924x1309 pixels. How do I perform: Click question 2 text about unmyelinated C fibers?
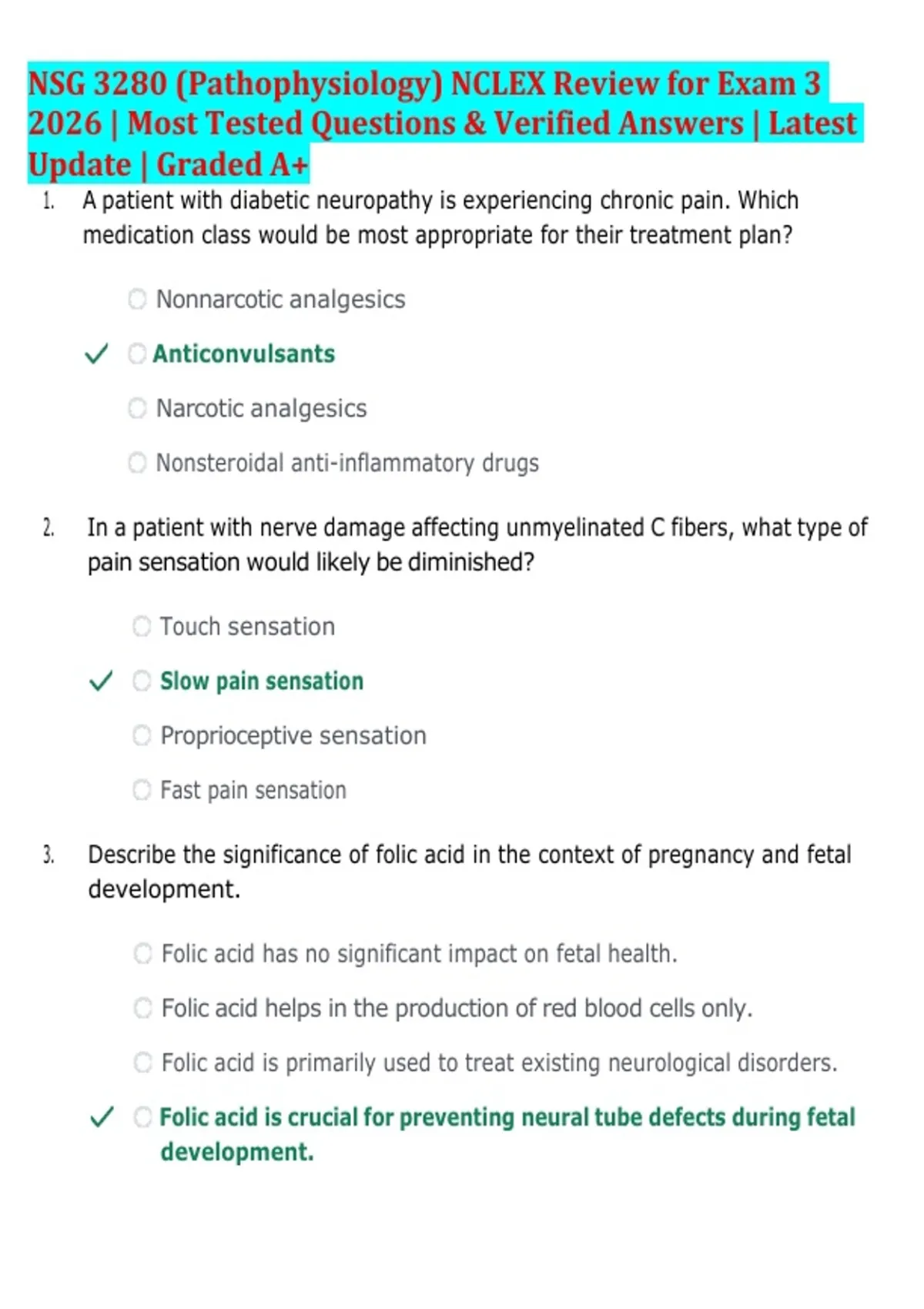tap(477, 544)
